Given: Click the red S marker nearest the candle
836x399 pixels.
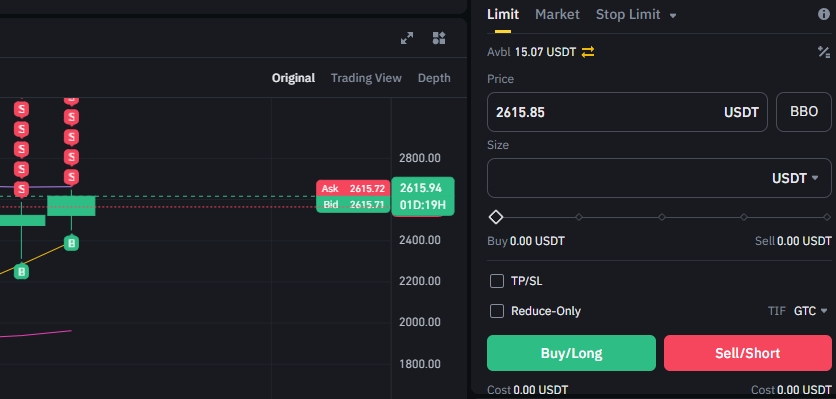Looking at the screenshot, I should point(71,177).
